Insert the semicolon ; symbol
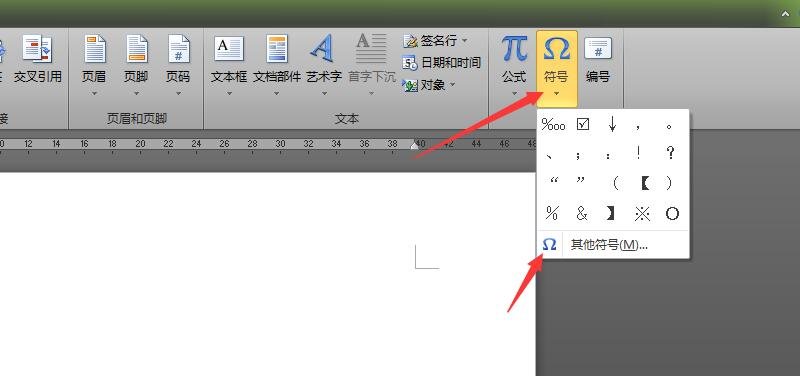 tap(578, 155)
